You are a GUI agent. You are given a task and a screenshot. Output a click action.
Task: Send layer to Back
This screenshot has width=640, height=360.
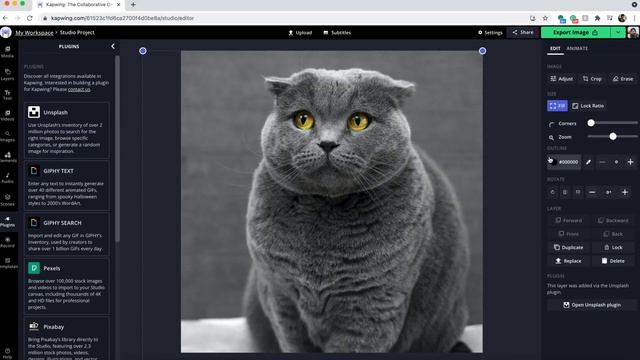[613, 234]
